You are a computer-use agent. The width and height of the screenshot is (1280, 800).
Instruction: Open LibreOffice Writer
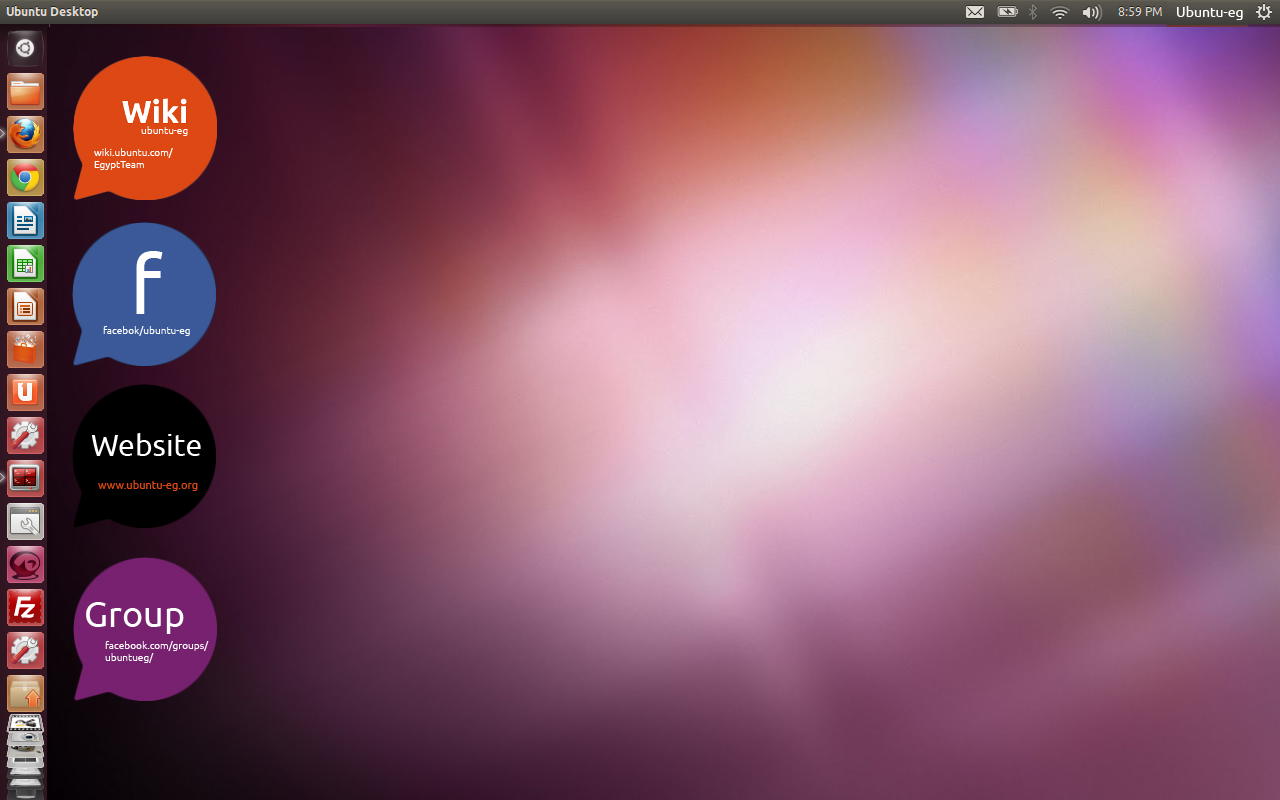25,221
